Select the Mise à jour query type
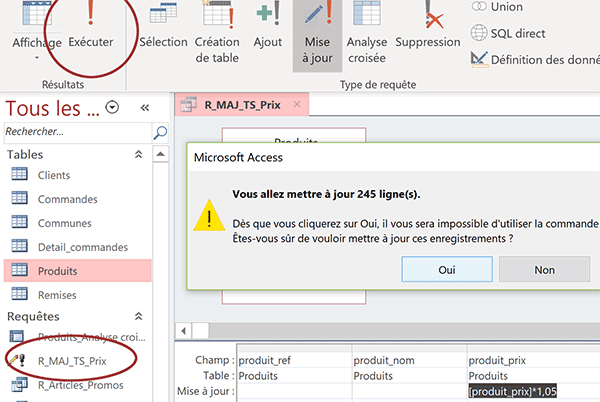 [317, 34]
